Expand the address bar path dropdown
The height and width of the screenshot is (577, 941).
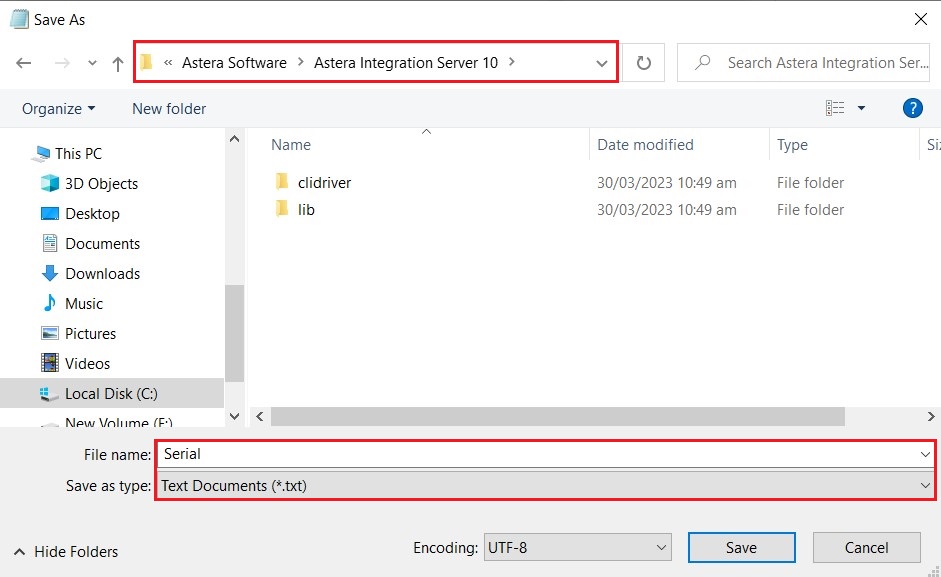point(602,63)
